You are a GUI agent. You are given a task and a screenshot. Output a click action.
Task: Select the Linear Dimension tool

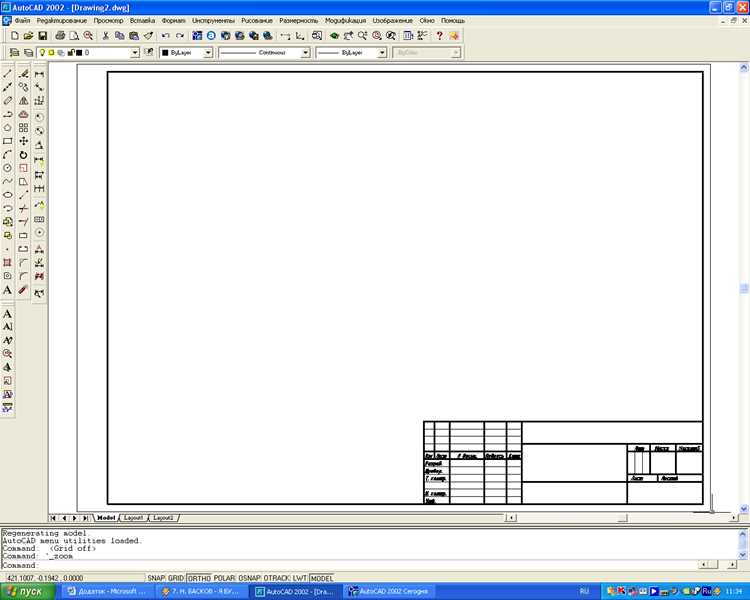[x=39, y=74]
